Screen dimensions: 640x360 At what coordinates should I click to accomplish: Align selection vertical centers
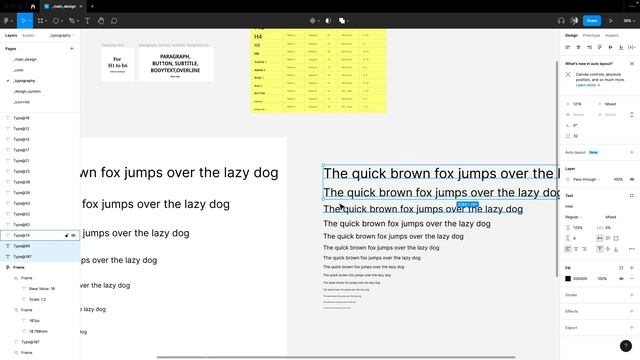point(610,47)
